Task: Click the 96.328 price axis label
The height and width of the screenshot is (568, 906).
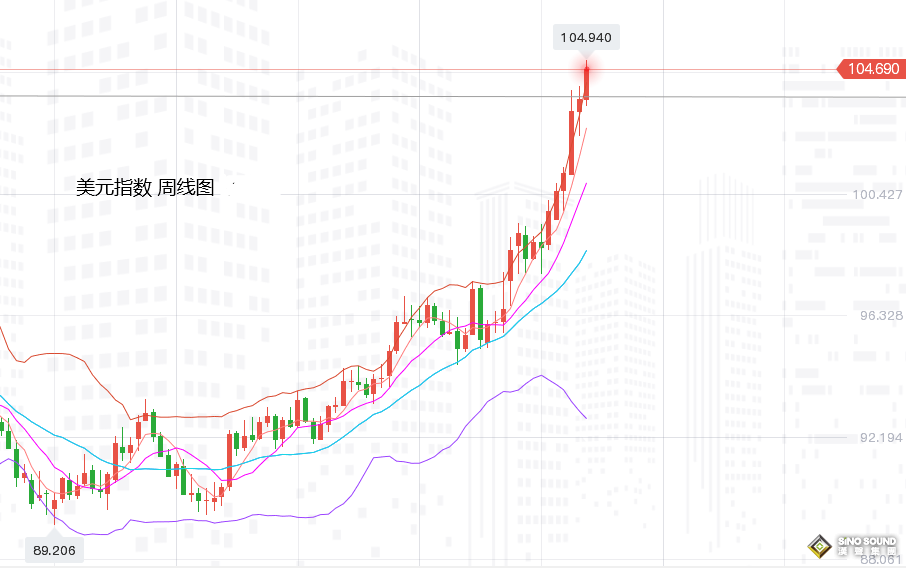Action: tap(881, 315)
